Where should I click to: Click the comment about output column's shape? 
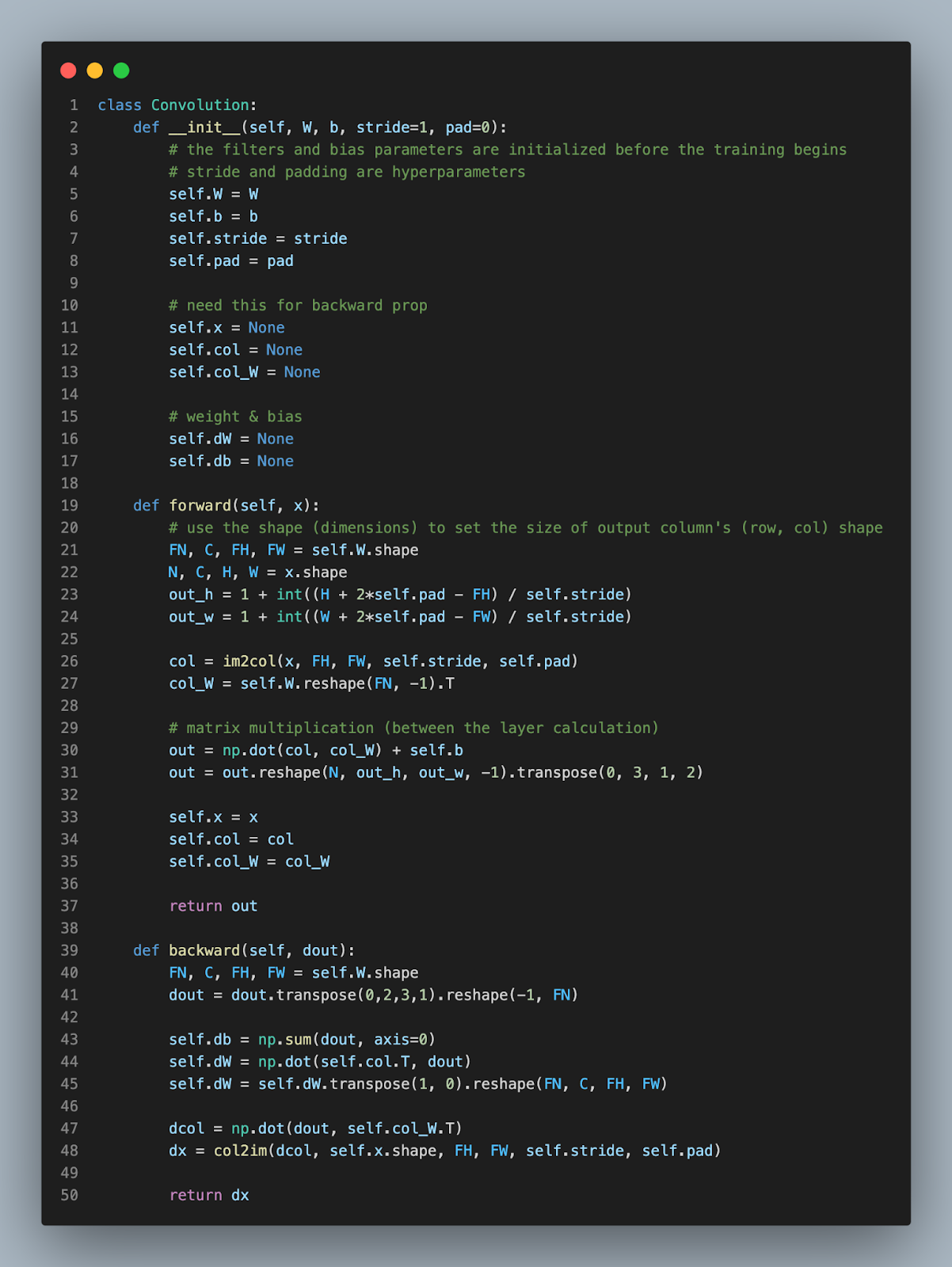(526, 527)
